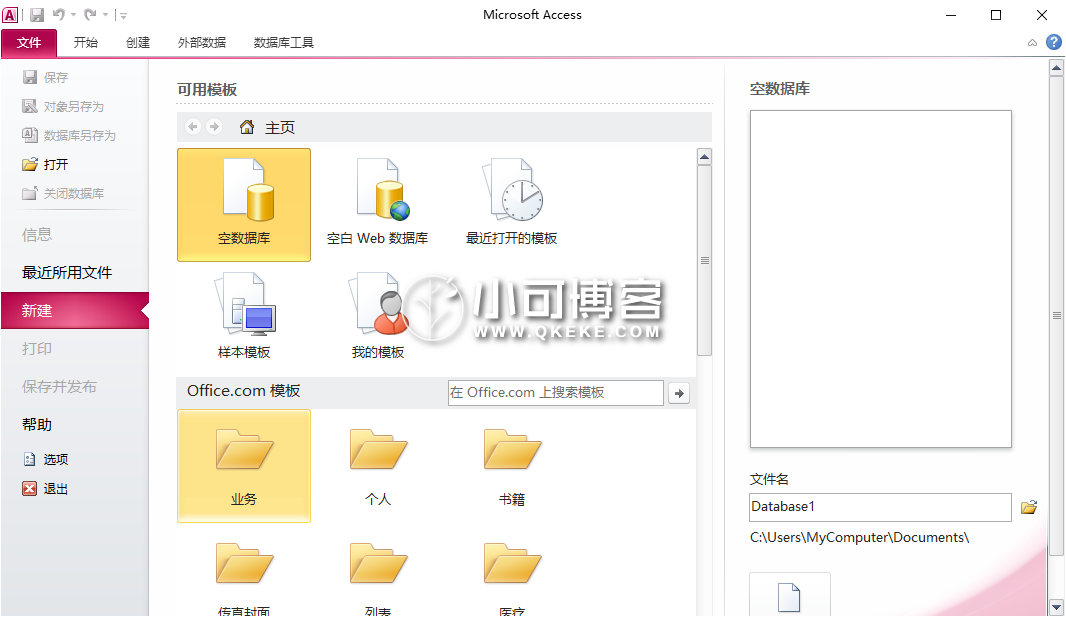
Task: Click the 可用模板 heading text
Action: click(x=207, y=90)
